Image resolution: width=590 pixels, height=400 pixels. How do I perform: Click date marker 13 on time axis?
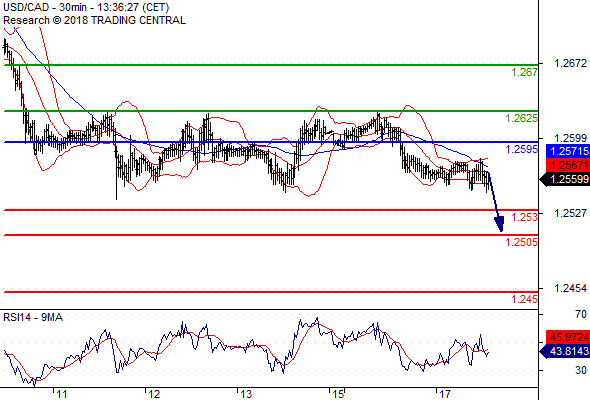click(246, 394)
